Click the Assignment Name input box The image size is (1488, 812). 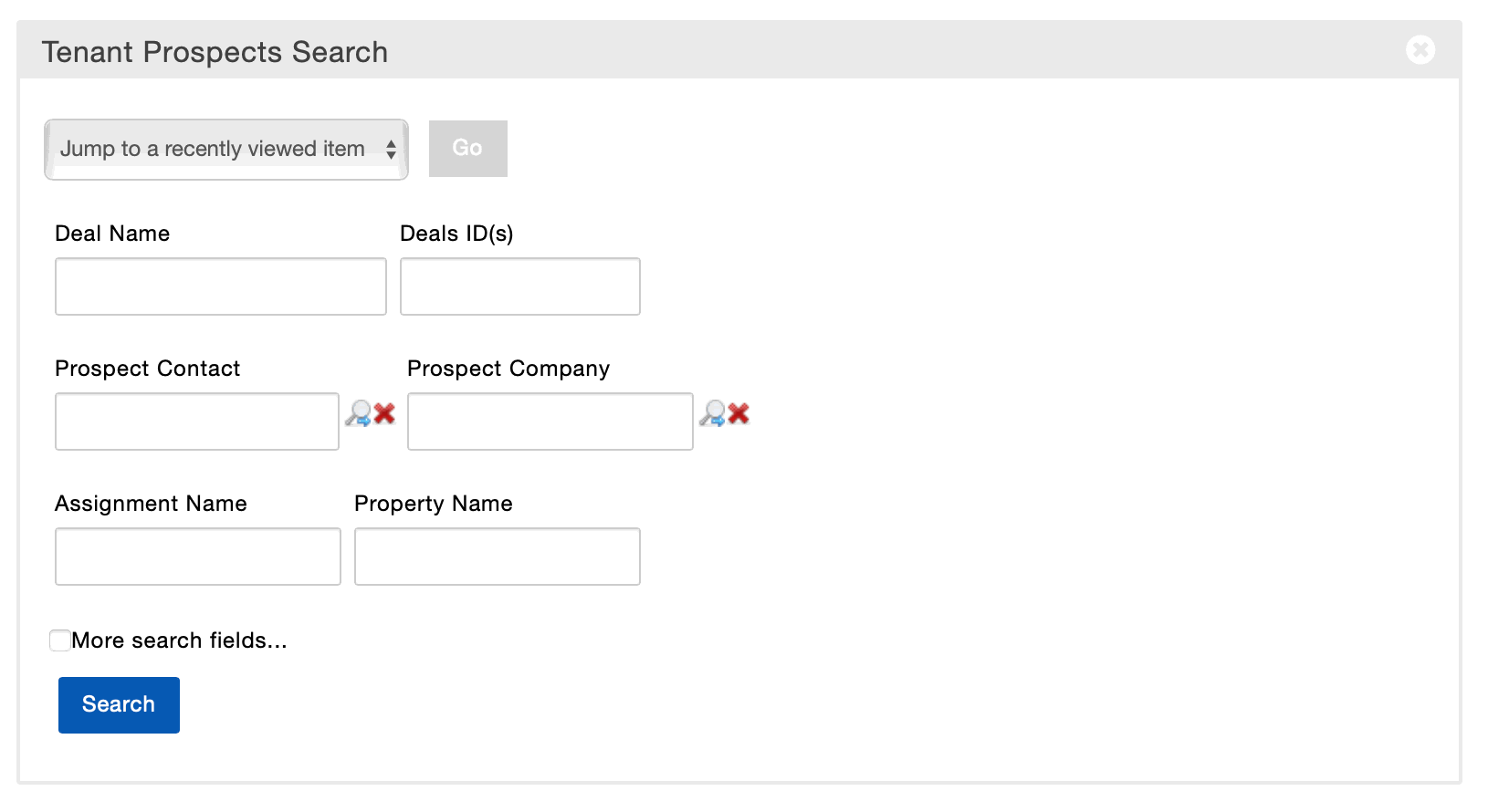pyautogui.click(x=198, y=557)
